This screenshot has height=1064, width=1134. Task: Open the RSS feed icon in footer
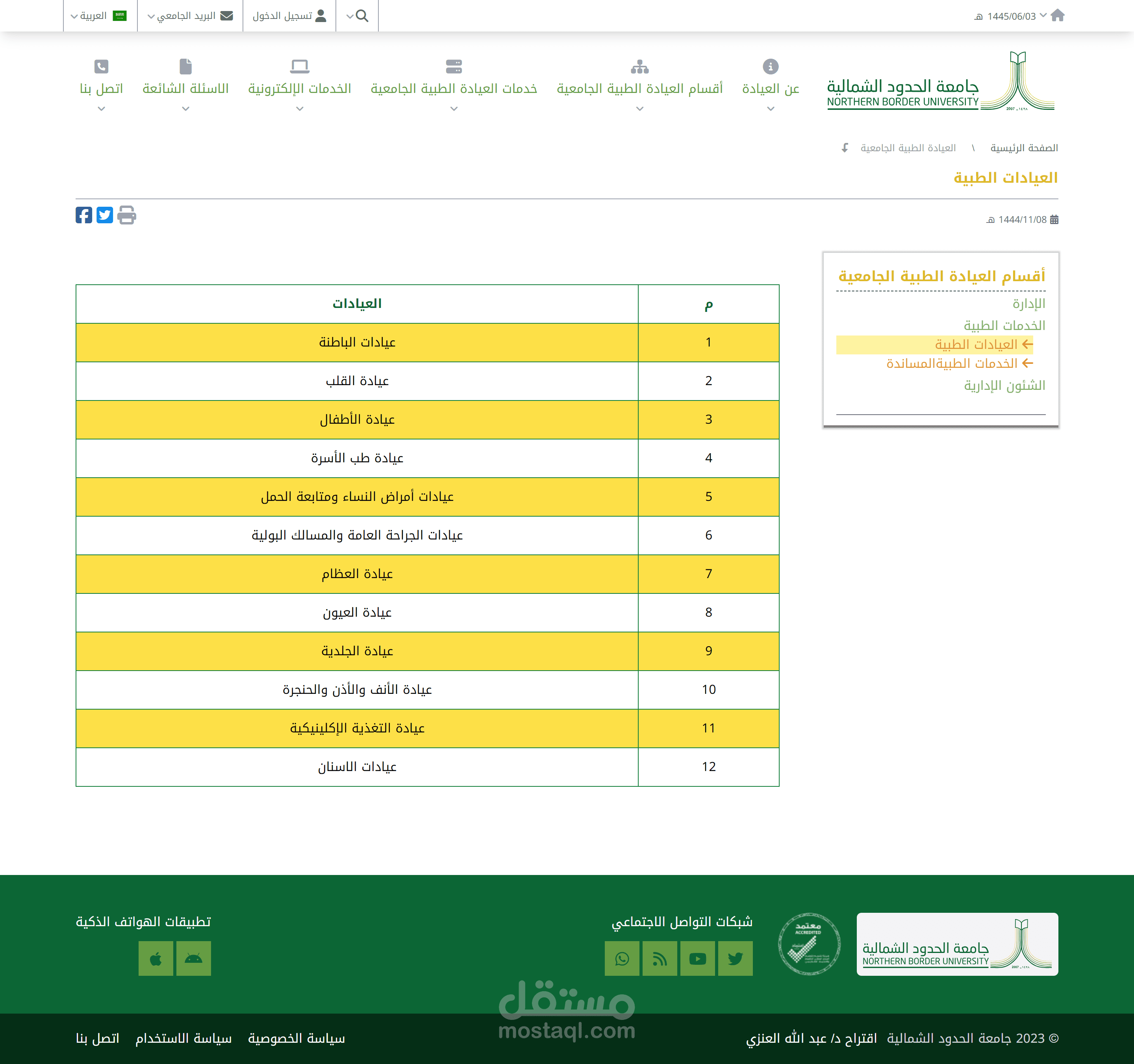tap(660, 958)
